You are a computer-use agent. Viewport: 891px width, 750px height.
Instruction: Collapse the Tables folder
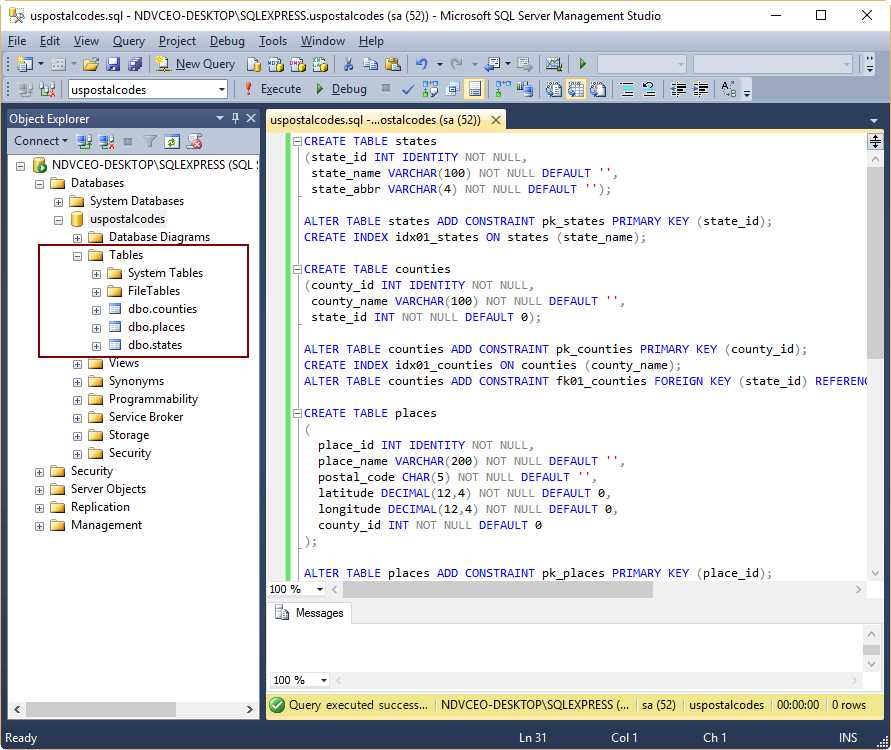click(77, 255)
